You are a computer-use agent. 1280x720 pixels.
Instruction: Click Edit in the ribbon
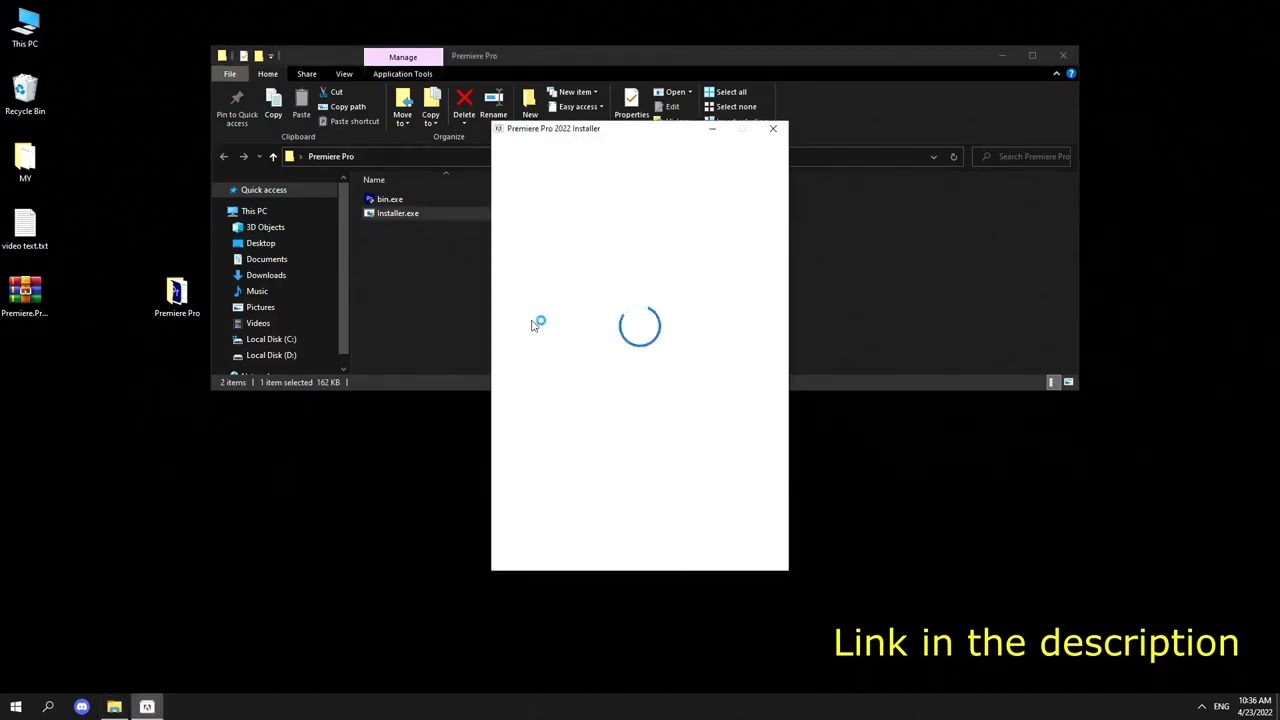point(667,107)
